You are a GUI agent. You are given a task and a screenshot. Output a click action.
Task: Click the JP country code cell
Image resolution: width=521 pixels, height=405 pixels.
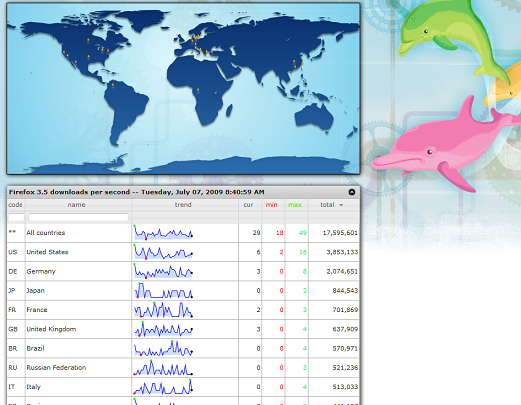click(x=12, y=291)
